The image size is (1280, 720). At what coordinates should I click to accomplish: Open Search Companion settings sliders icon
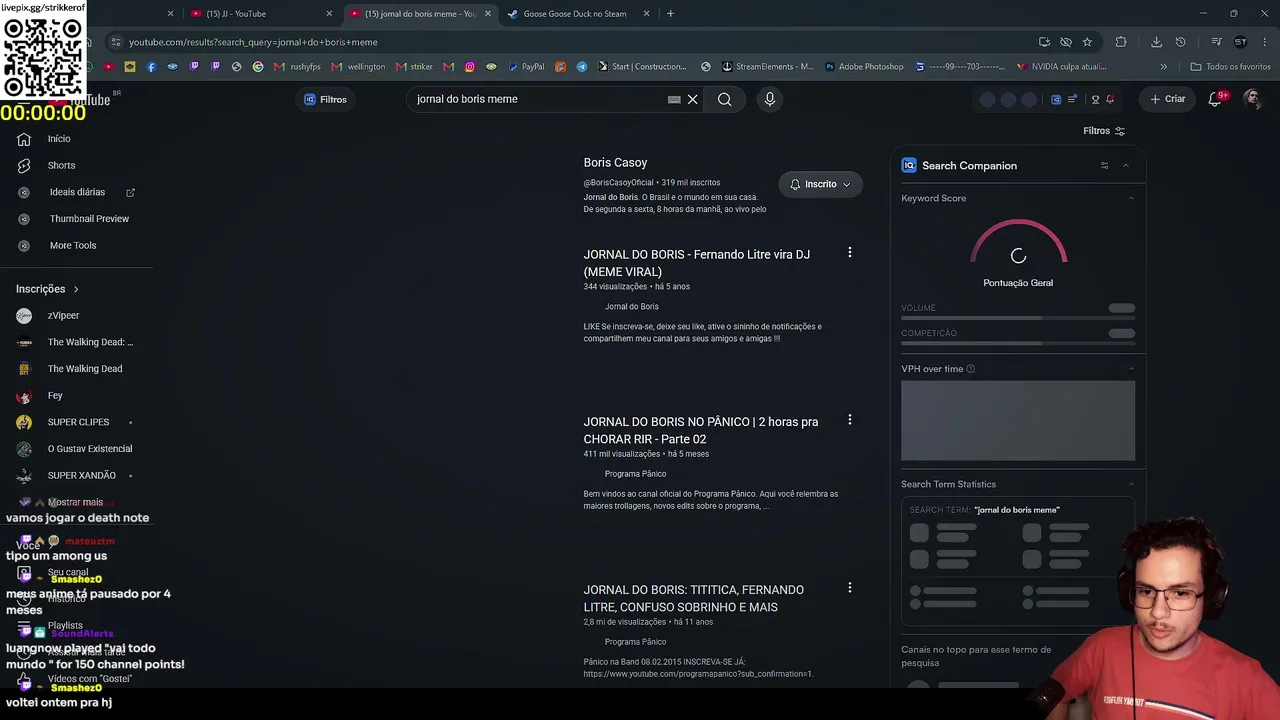(x=1104, y=166)
